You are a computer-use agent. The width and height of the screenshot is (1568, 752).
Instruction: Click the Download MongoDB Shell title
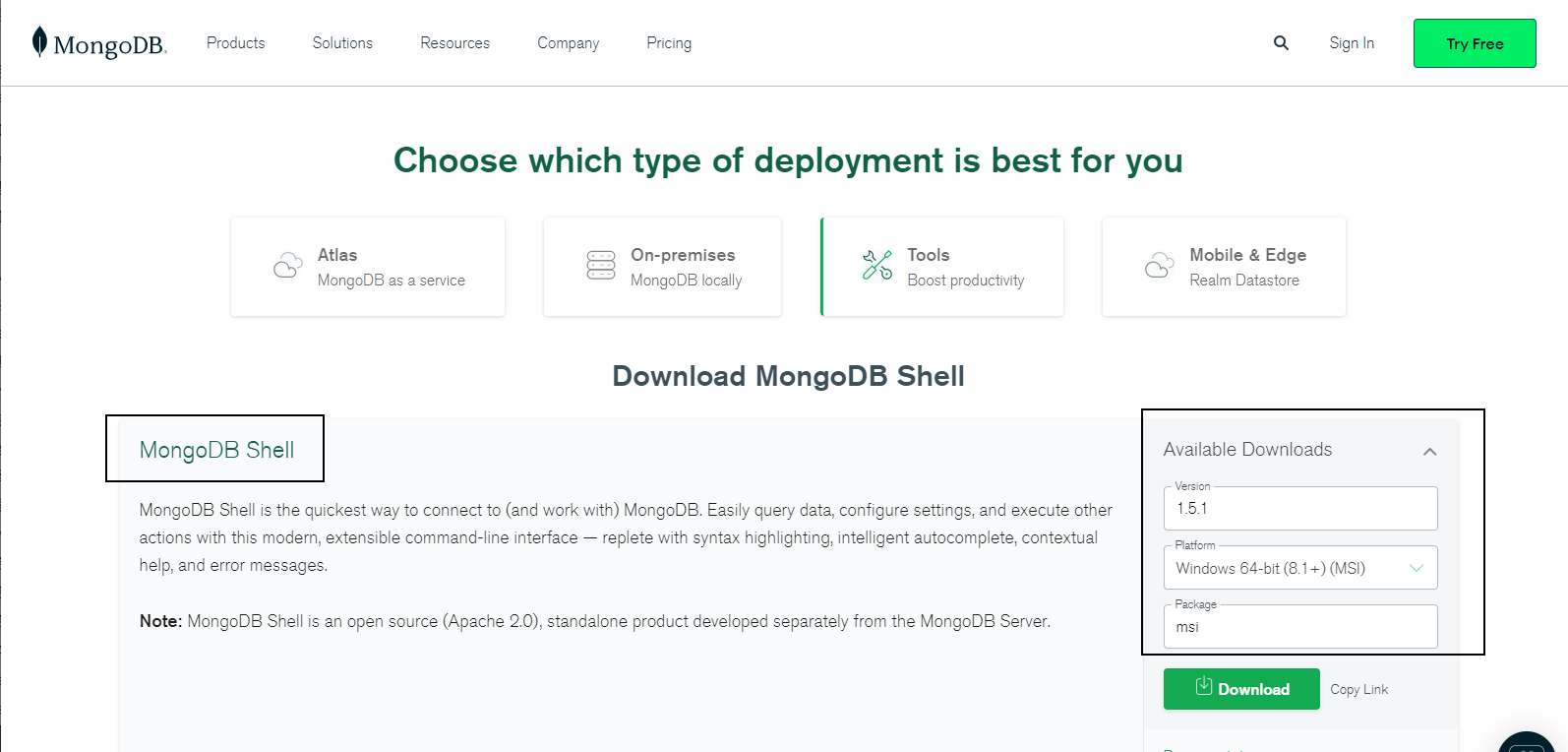pos(788,376)
